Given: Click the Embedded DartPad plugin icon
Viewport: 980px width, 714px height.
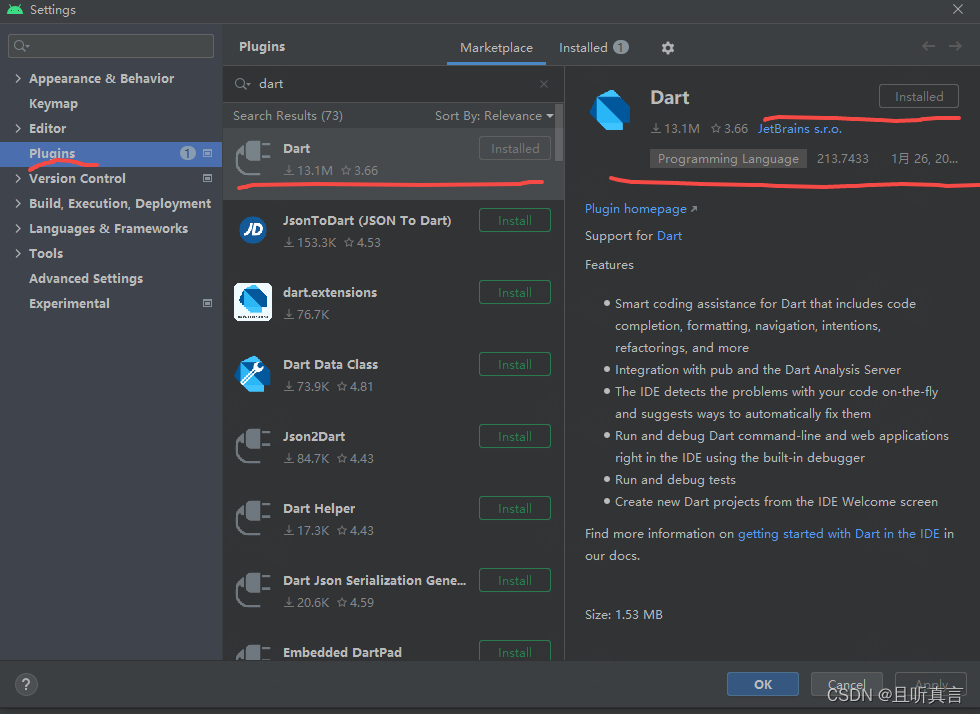Looking at the screenshot, I should click(253, 653).
